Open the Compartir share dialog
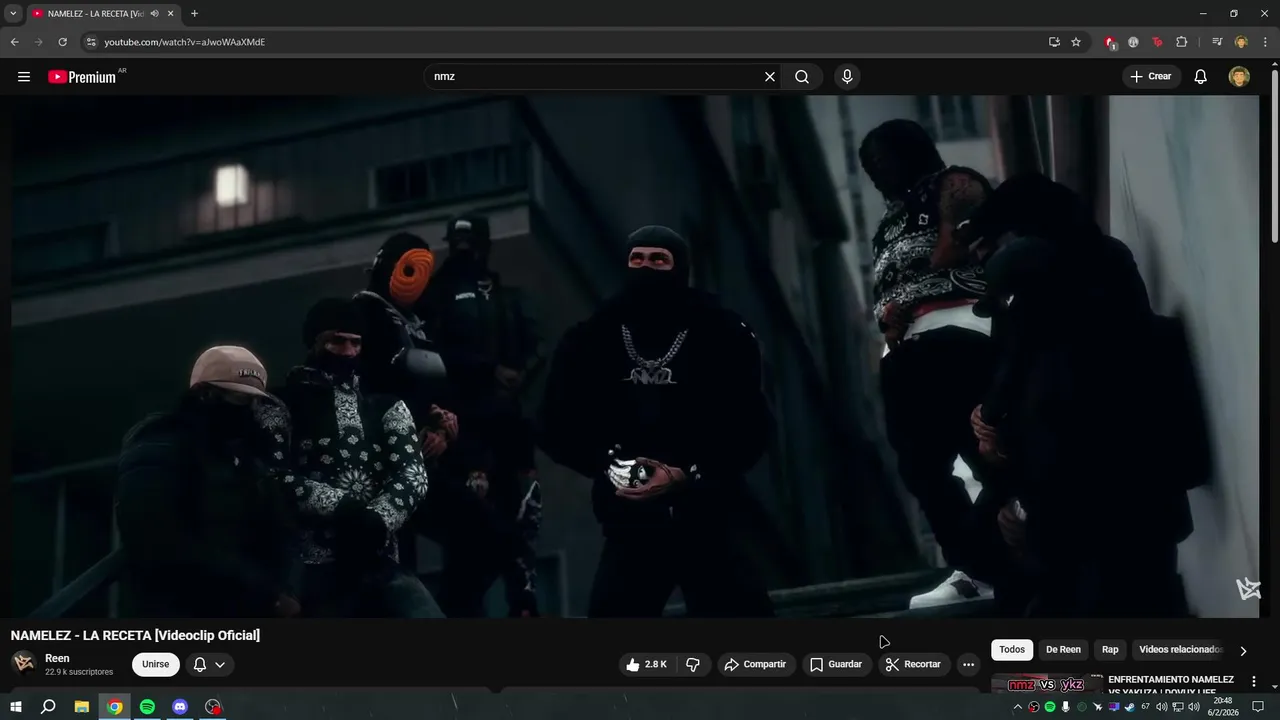This screenshot has height=720, width=1280. 756,664
